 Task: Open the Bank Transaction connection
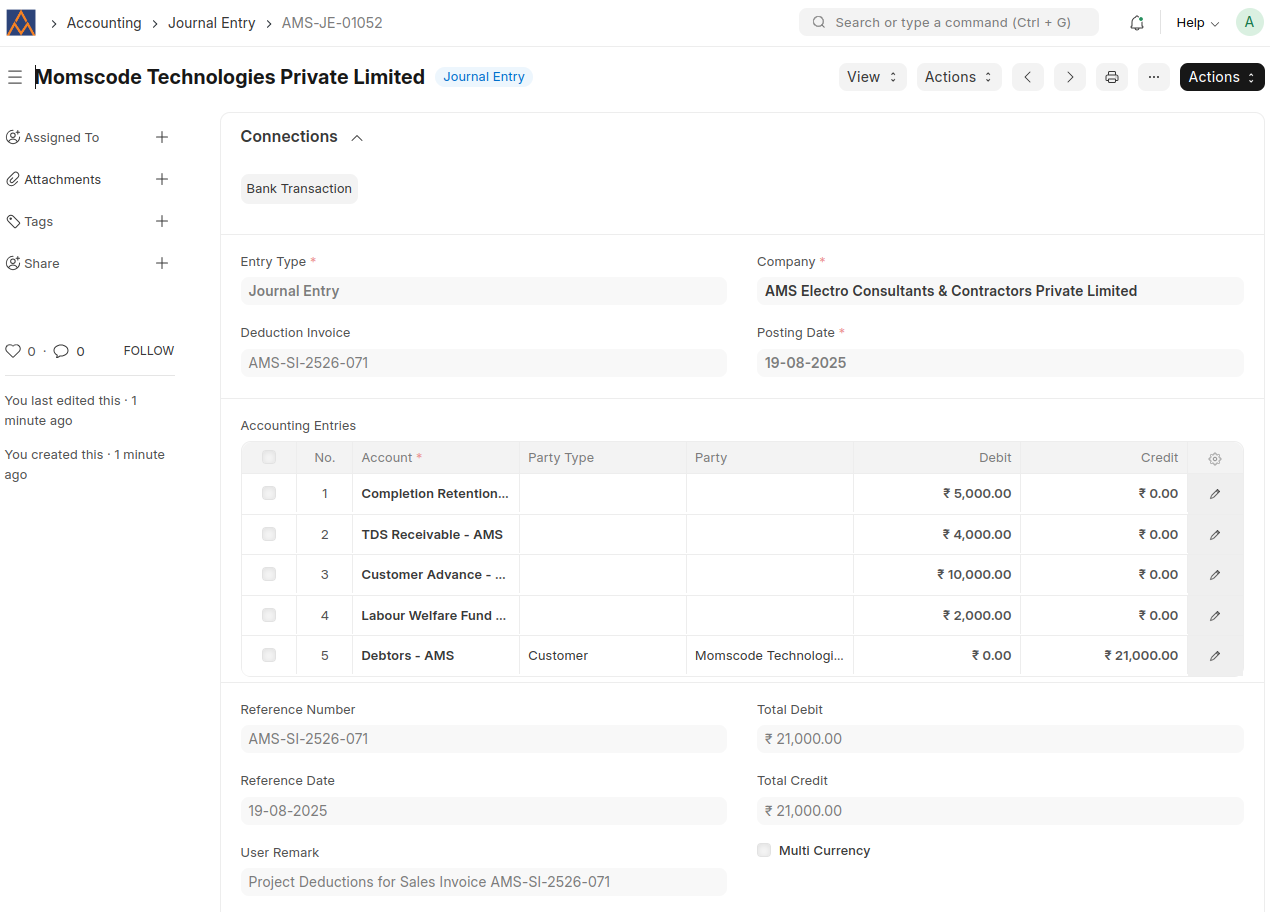coord(299,189)
